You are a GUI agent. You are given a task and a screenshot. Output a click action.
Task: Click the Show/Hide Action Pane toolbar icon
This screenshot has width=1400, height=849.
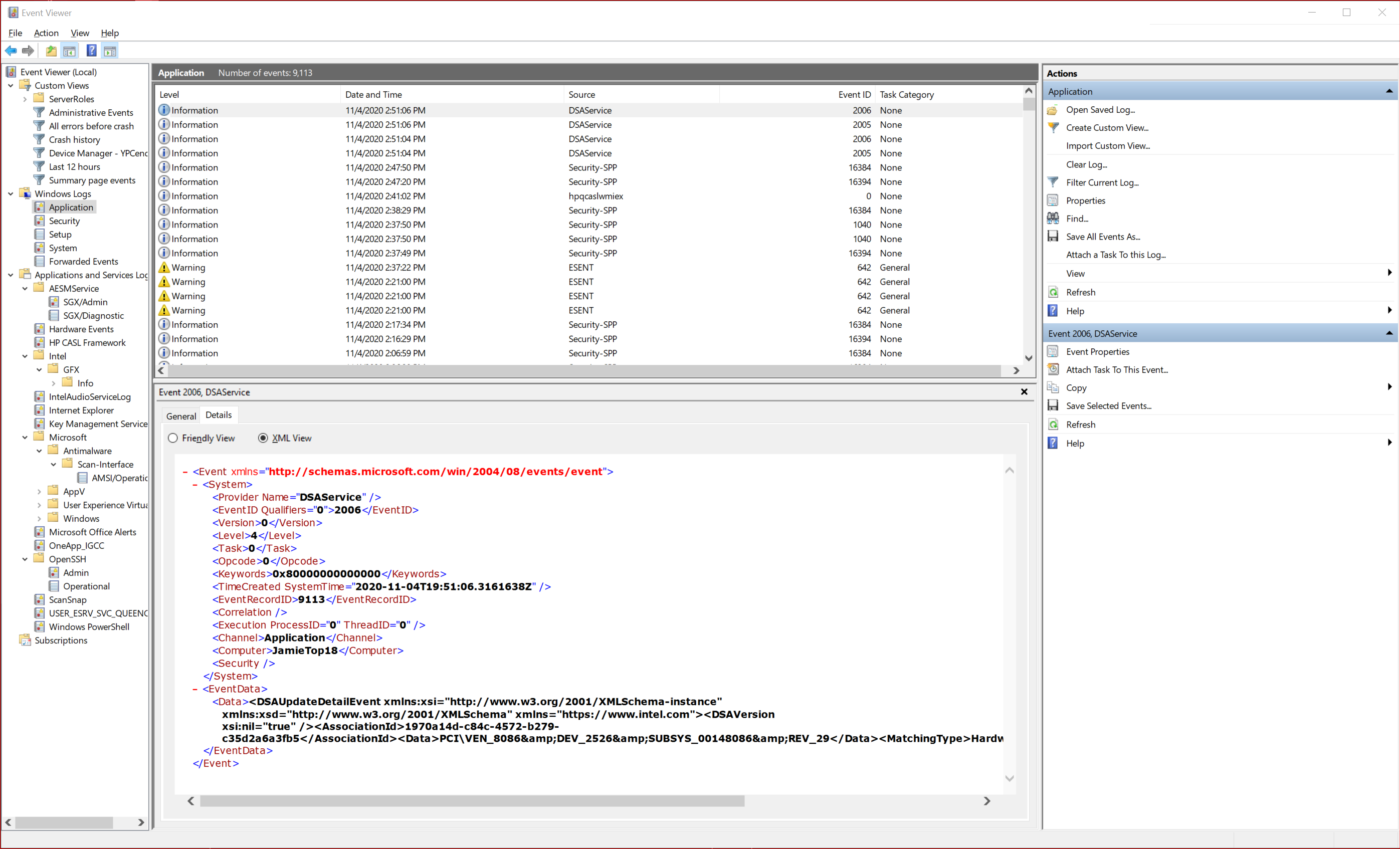coord(110,51)
